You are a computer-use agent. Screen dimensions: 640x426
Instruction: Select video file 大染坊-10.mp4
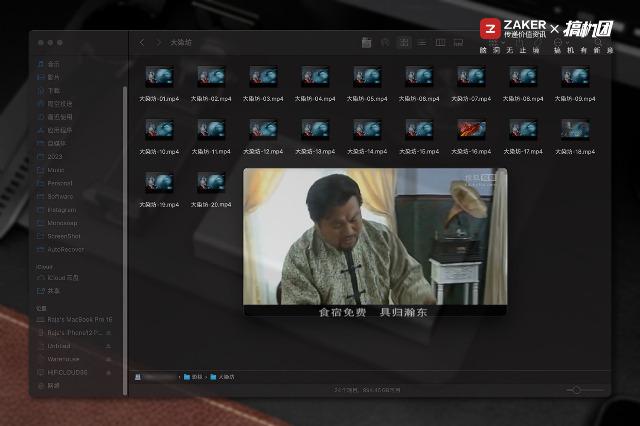pyautogui.click(x=159, y=137)
